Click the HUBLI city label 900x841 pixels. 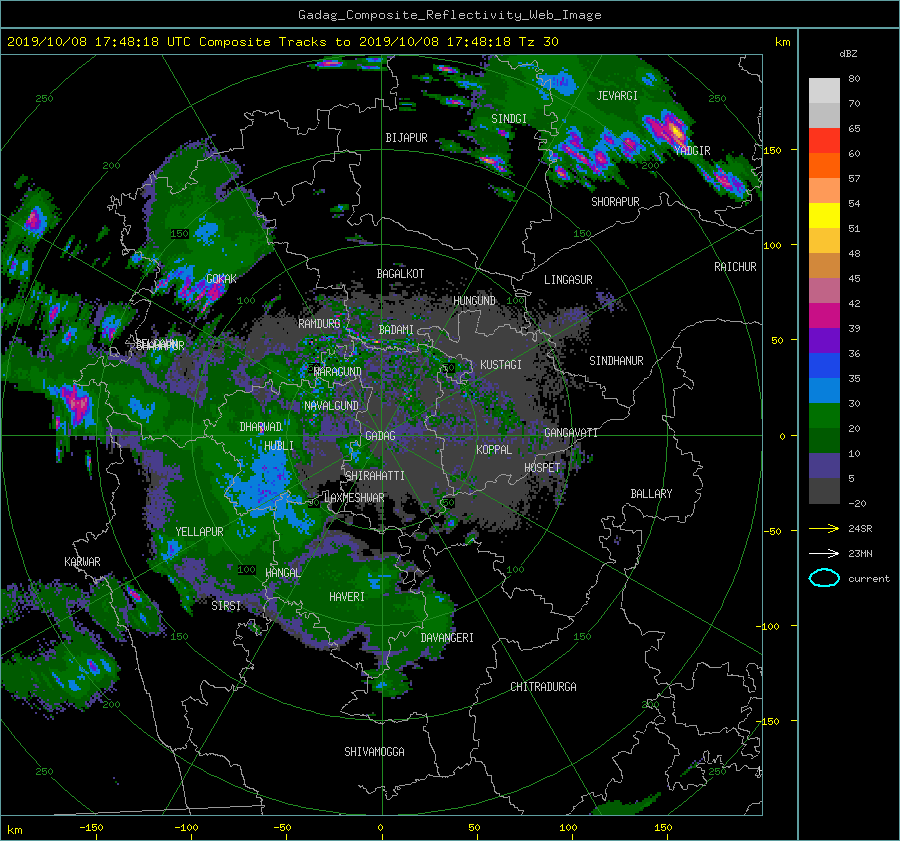click(279, 446)
